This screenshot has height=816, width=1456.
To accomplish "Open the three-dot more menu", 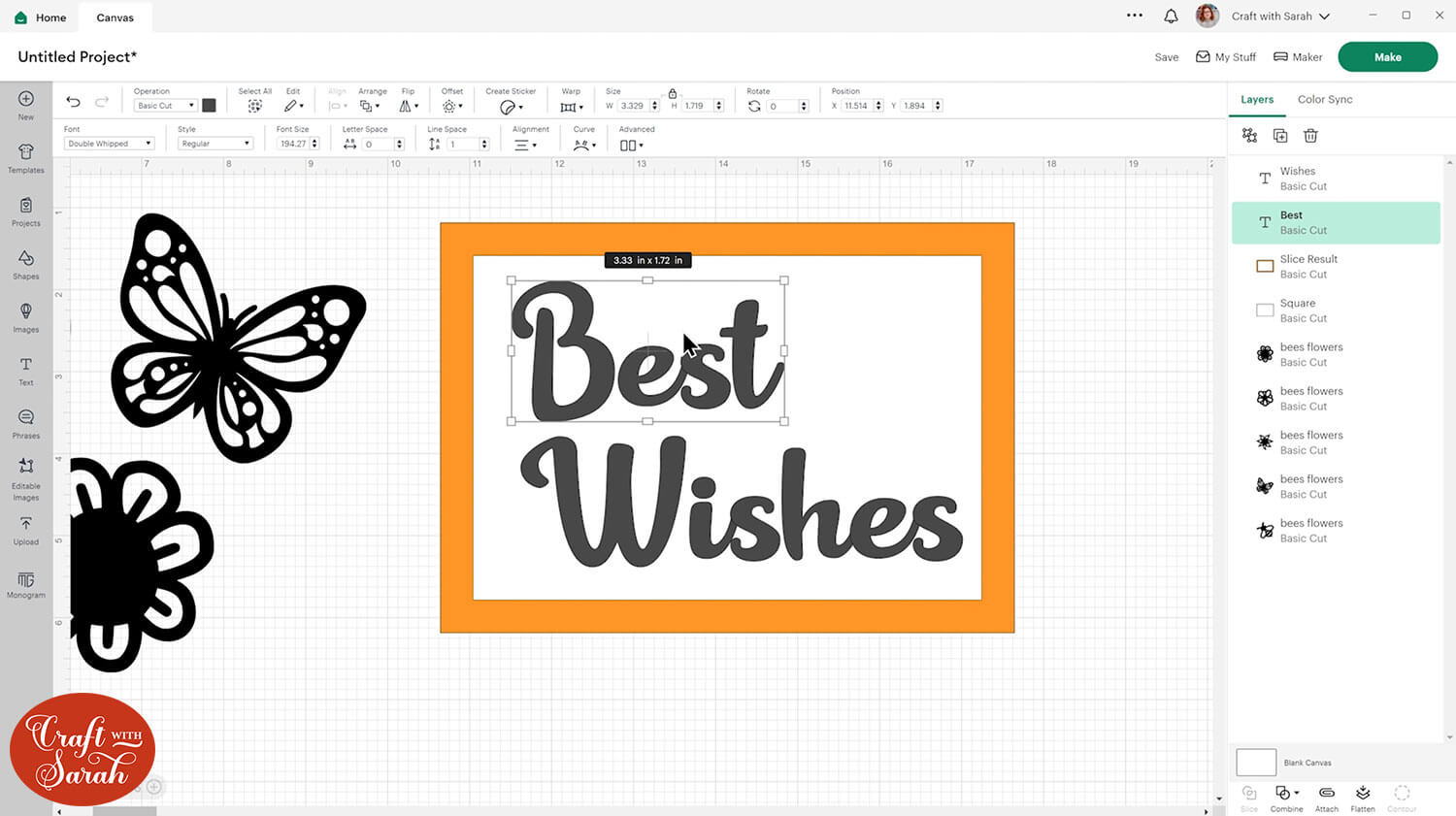I will pos(1135,16).
